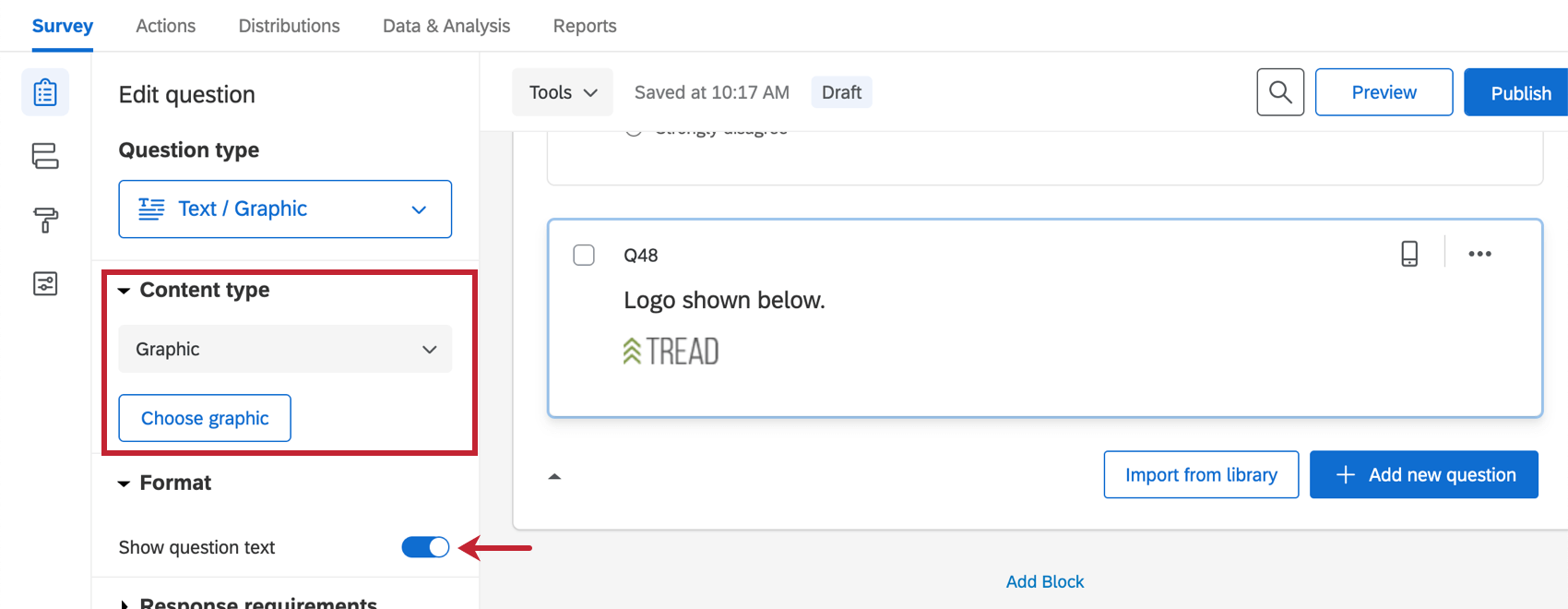The height and width of the screenshot is (609, 1568).
Task: Select the Q48 question checkbox
Action: pos(584,255)
